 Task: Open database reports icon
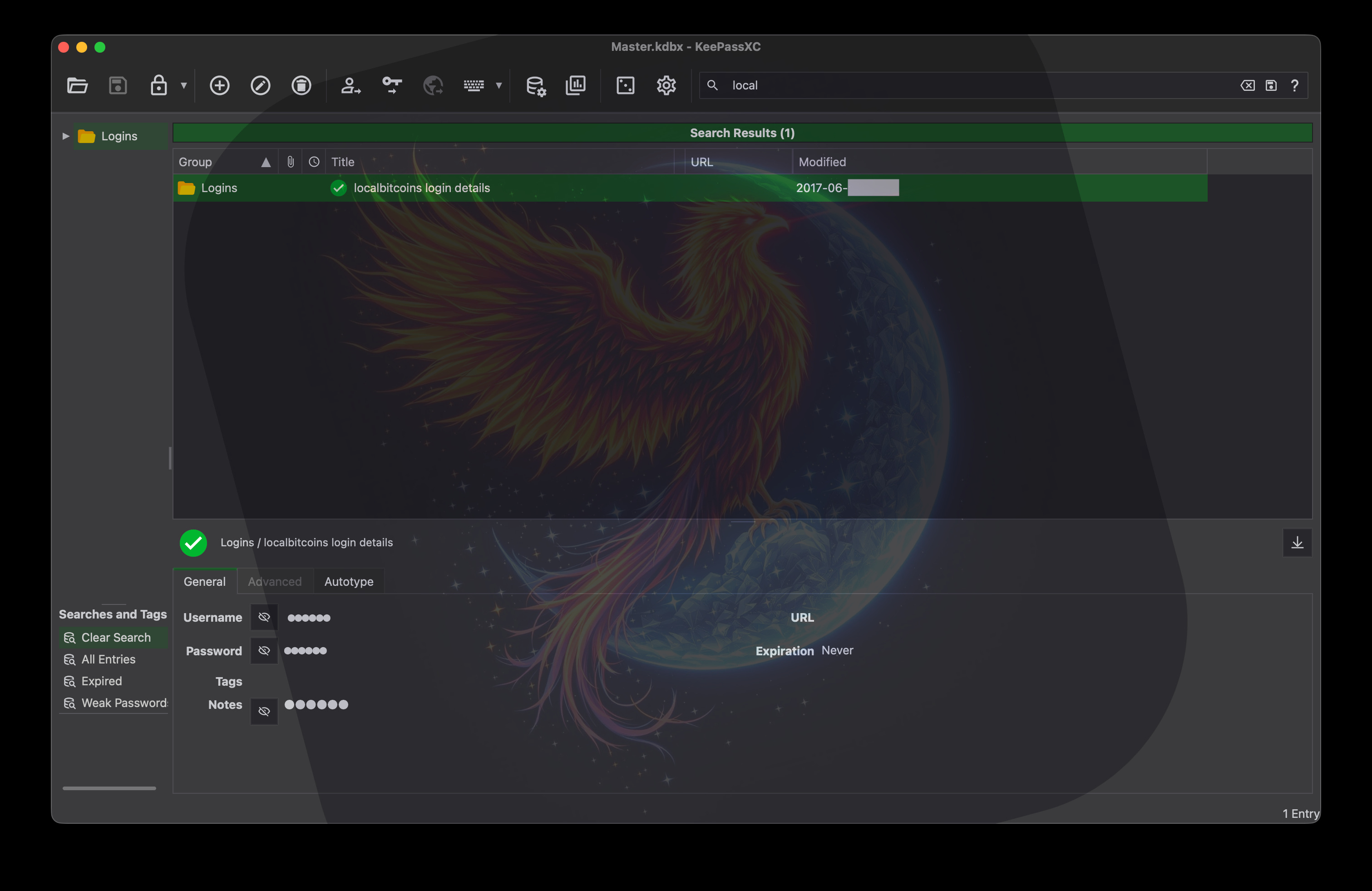pos(575,85)
